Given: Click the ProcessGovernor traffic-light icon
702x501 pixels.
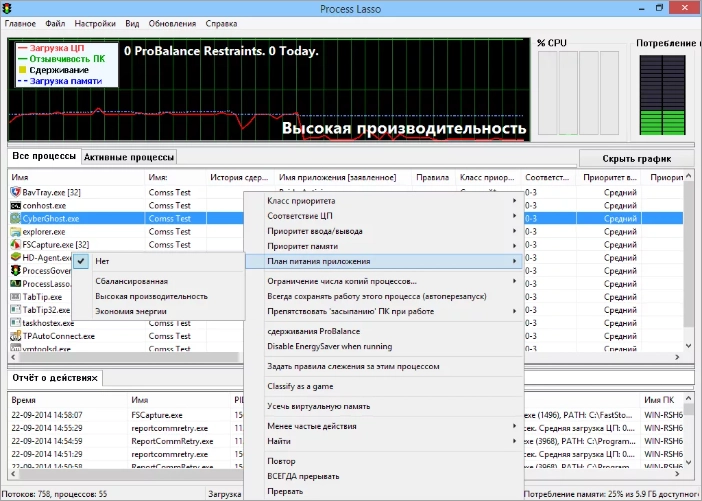Looking at the screenshot, I should [x=16, y=270].
